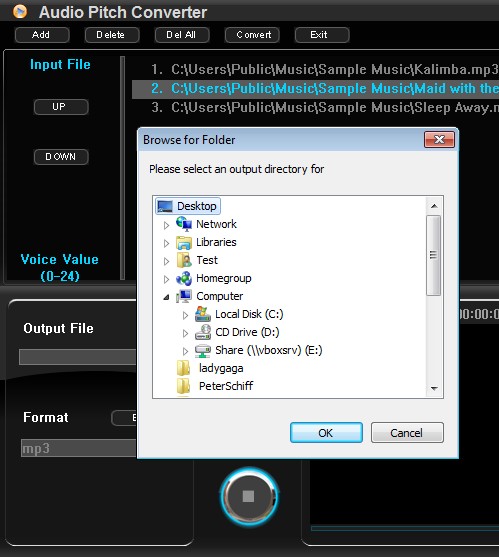Click the progress bar under the black pane
This screenshot has height=557, width=499.
point(405,528)
